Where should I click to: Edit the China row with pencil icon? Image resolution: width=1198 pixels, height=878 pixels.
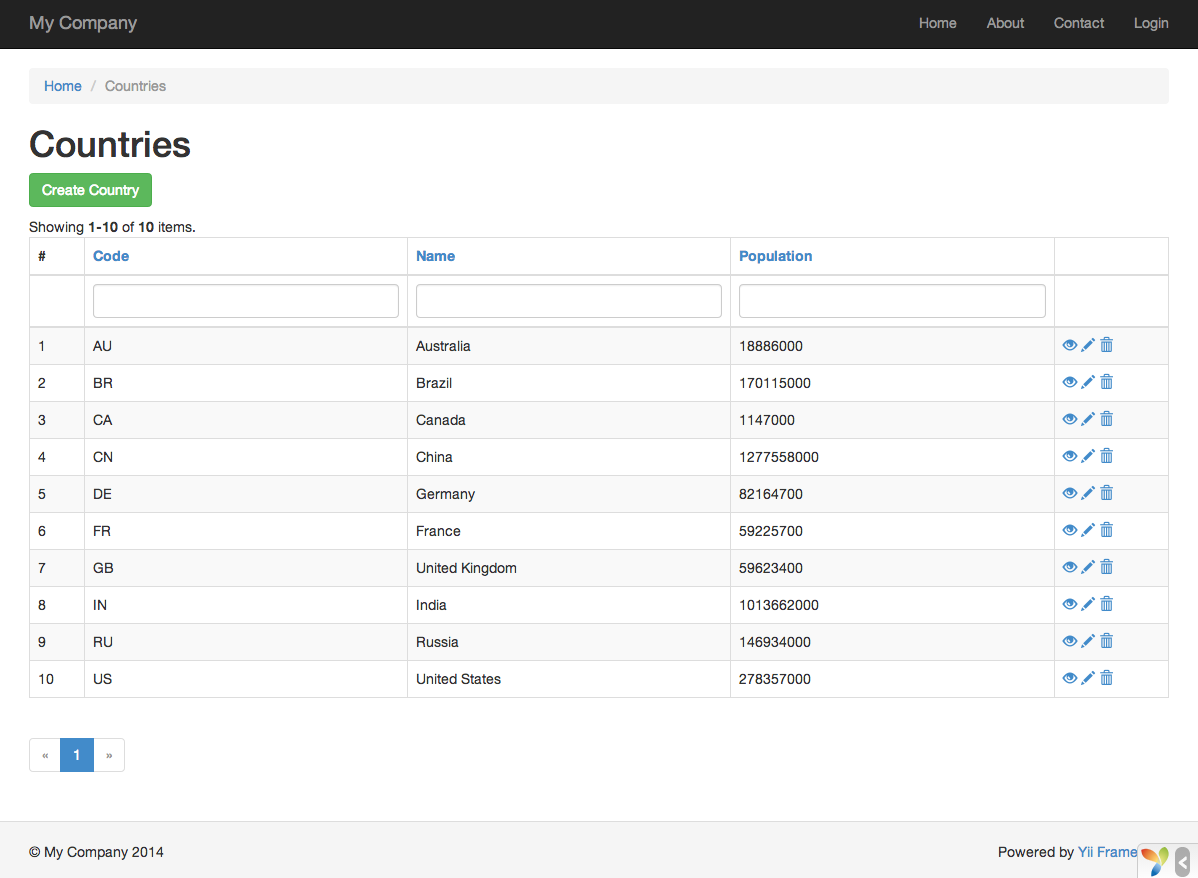click(x=1088, y=456)
